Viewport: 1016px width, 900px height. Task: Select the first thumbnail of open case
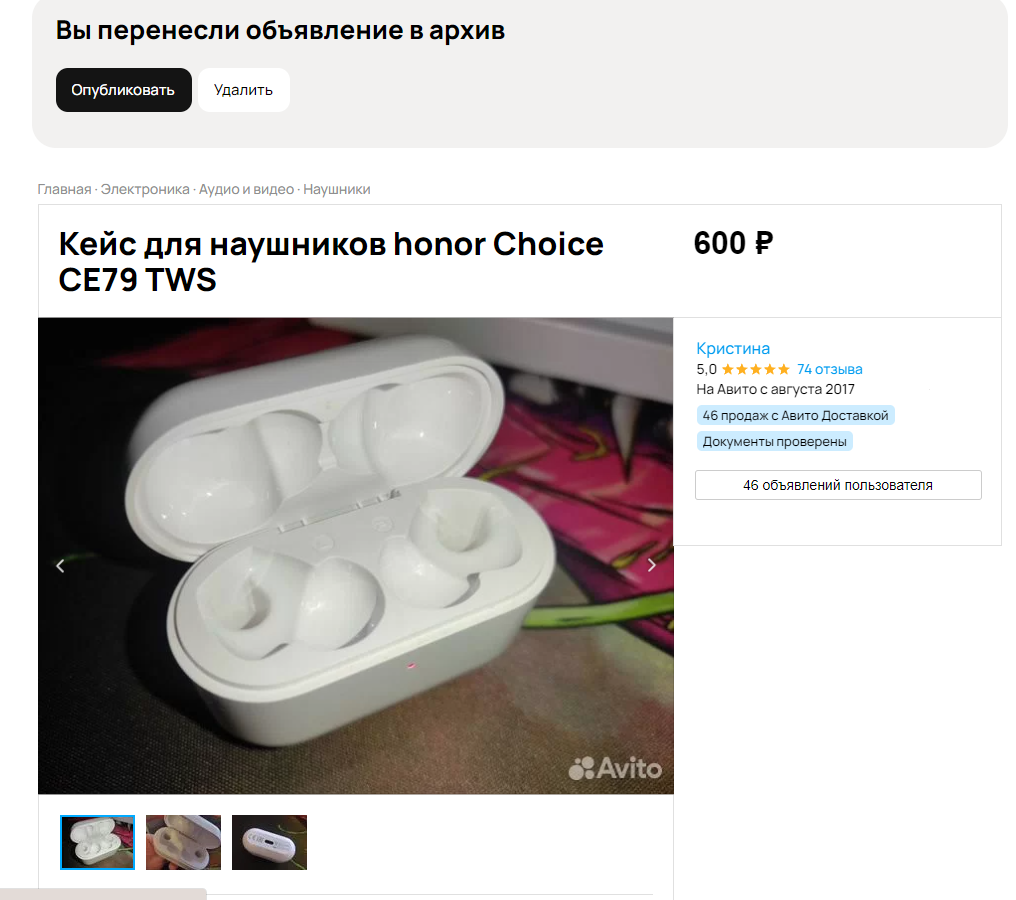pyautogui.click(x=97, y=842)
